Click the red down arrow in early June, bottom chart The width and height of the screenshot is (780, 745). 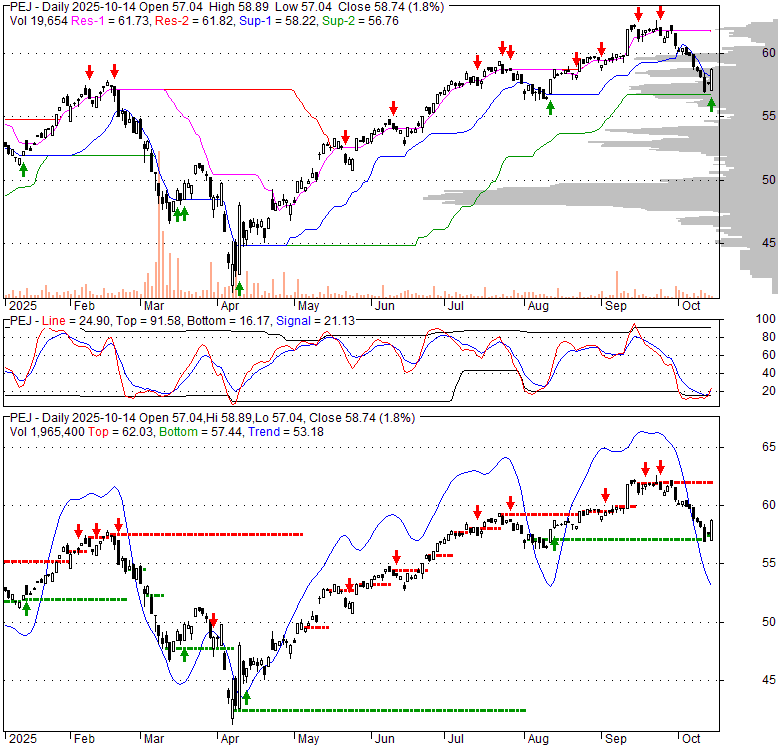pyautogui.click(x=396, y=557)
